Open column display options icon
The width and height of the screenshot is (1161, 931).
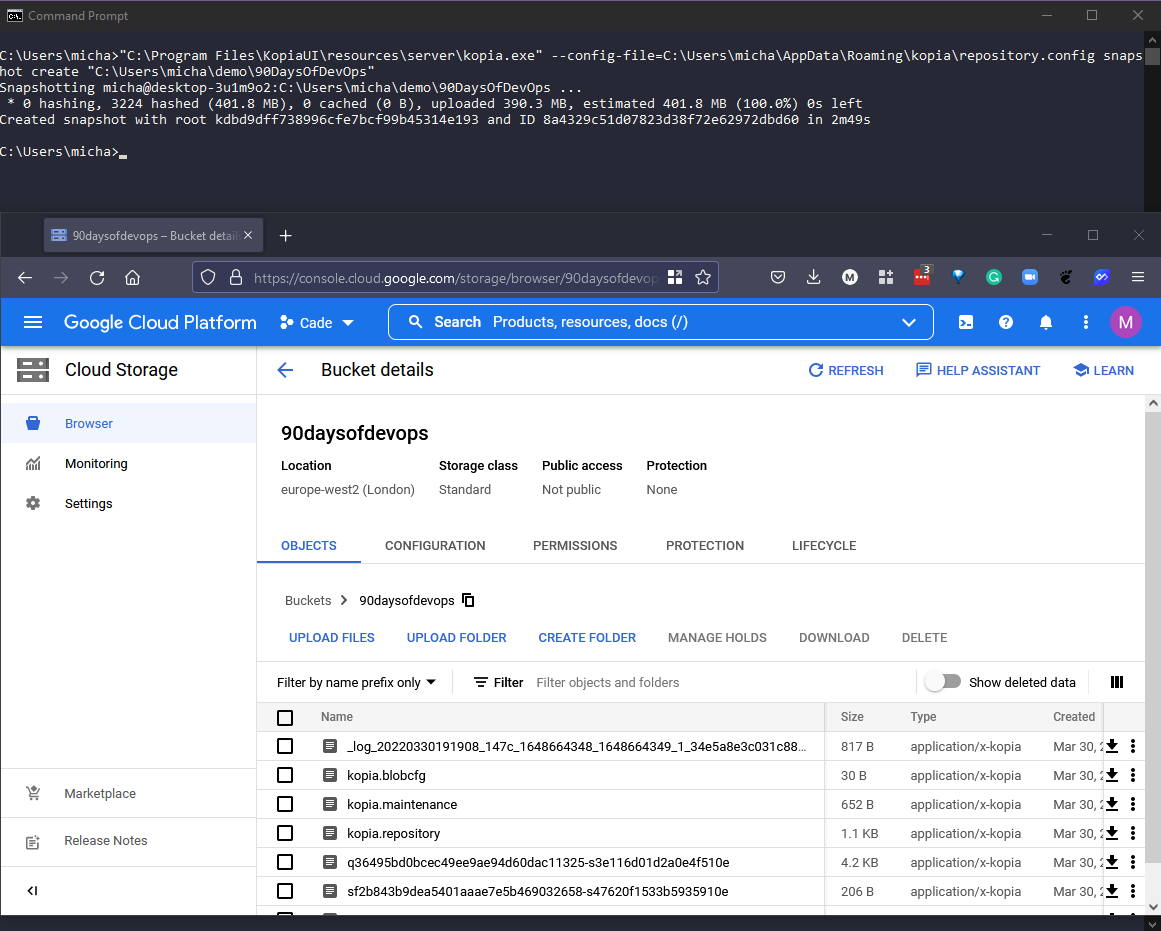click(1117, 682)
